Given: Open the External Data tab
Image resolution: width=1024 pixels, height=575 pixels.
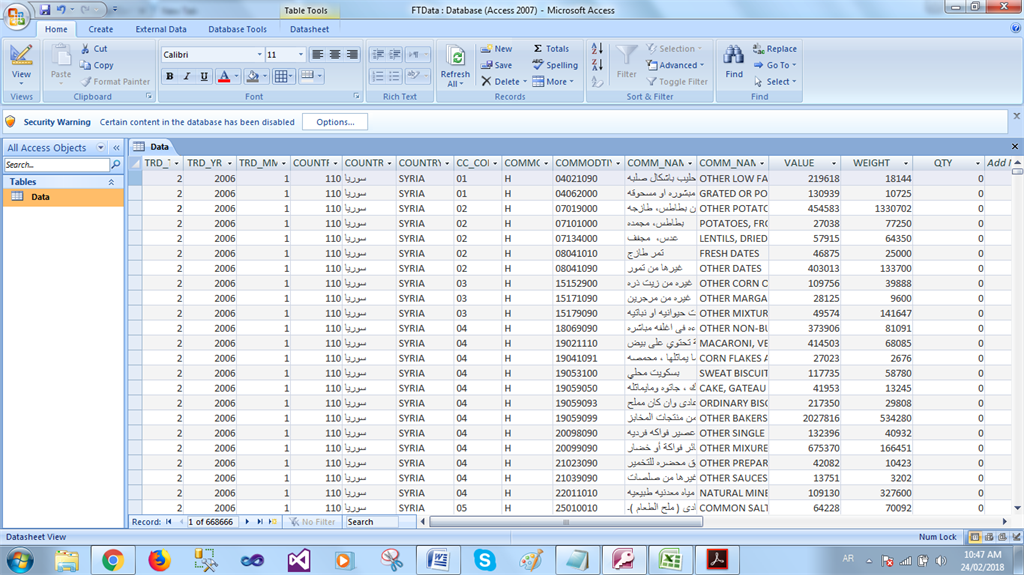Looking at the screenshot, I should pyautogui.click(x=161, y=29).
